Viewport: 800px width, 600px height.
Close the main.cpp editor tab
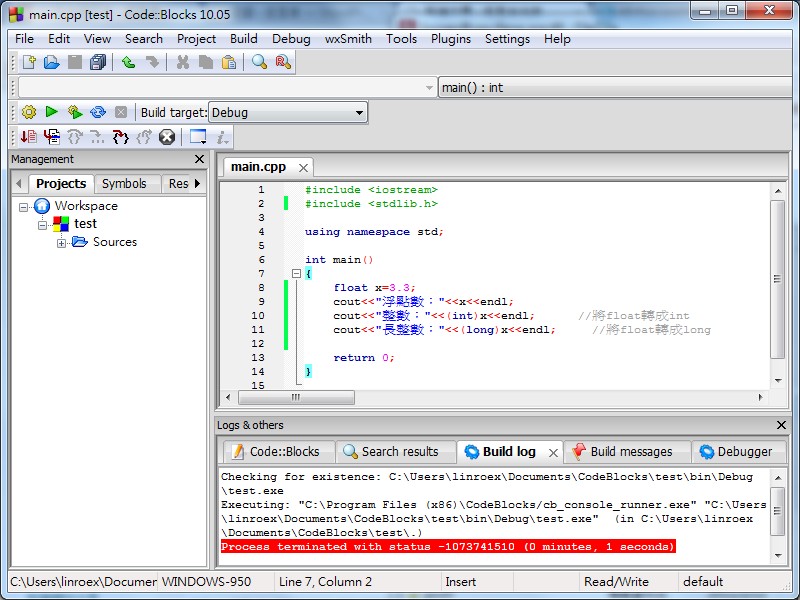(303, 168)
